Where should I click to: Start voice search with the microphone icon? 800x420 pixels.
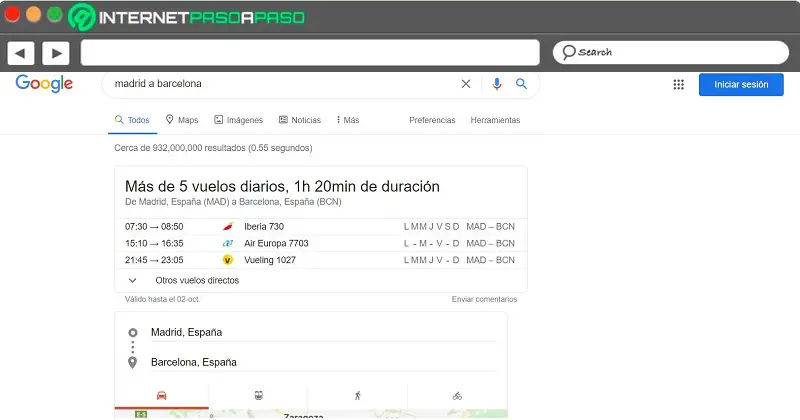point(496,84)
